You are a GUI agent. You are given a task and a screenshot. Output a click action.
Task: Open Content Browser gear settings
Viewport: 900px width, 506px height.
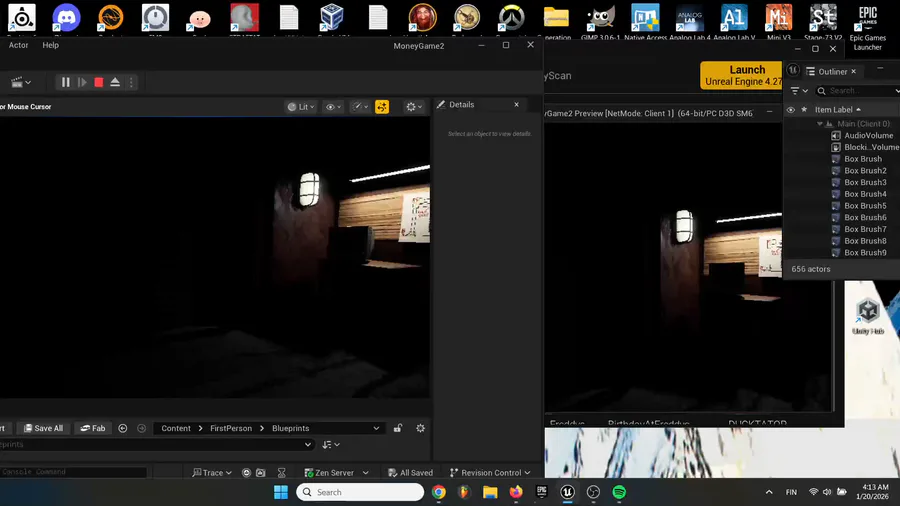pyautogui.click(x=421, y=428)
